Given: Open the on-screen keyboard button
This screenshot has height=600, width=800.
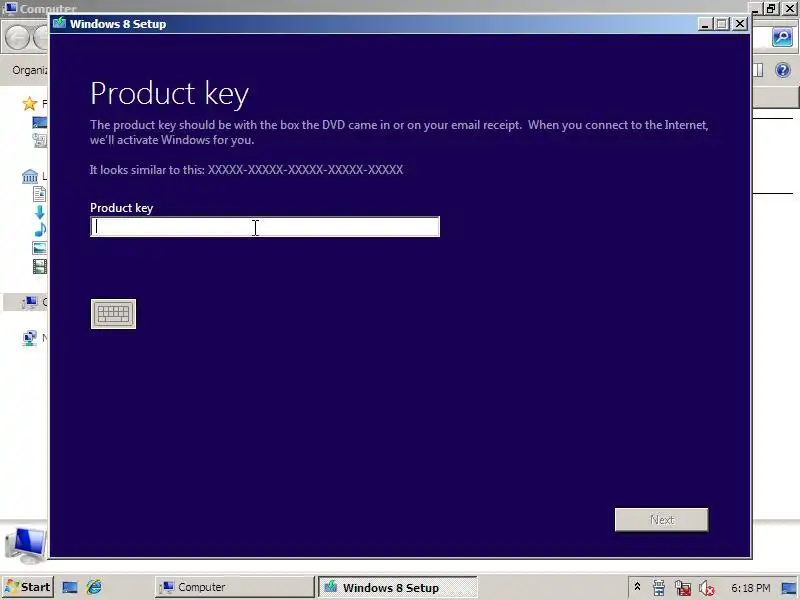Looking at the screenshot, I should point(113,314).
